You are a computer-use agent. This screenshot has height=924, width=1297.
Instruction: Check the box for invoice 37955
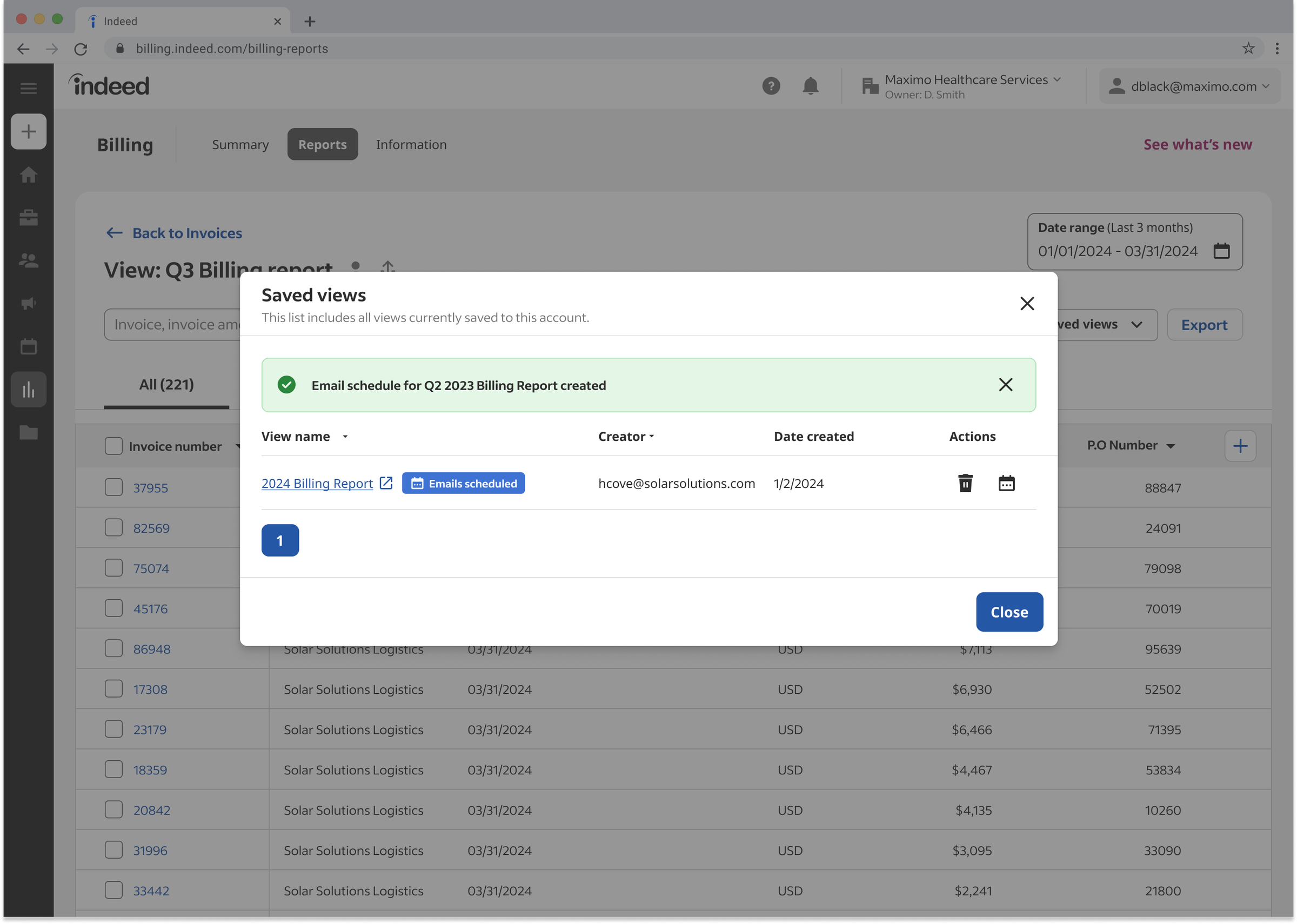point(114,487)
